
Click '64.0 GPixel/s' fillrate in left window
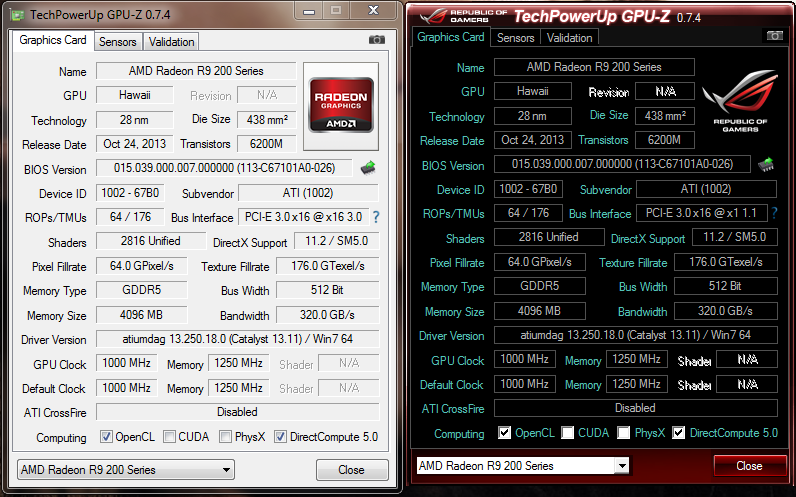[x=142, y=266]
